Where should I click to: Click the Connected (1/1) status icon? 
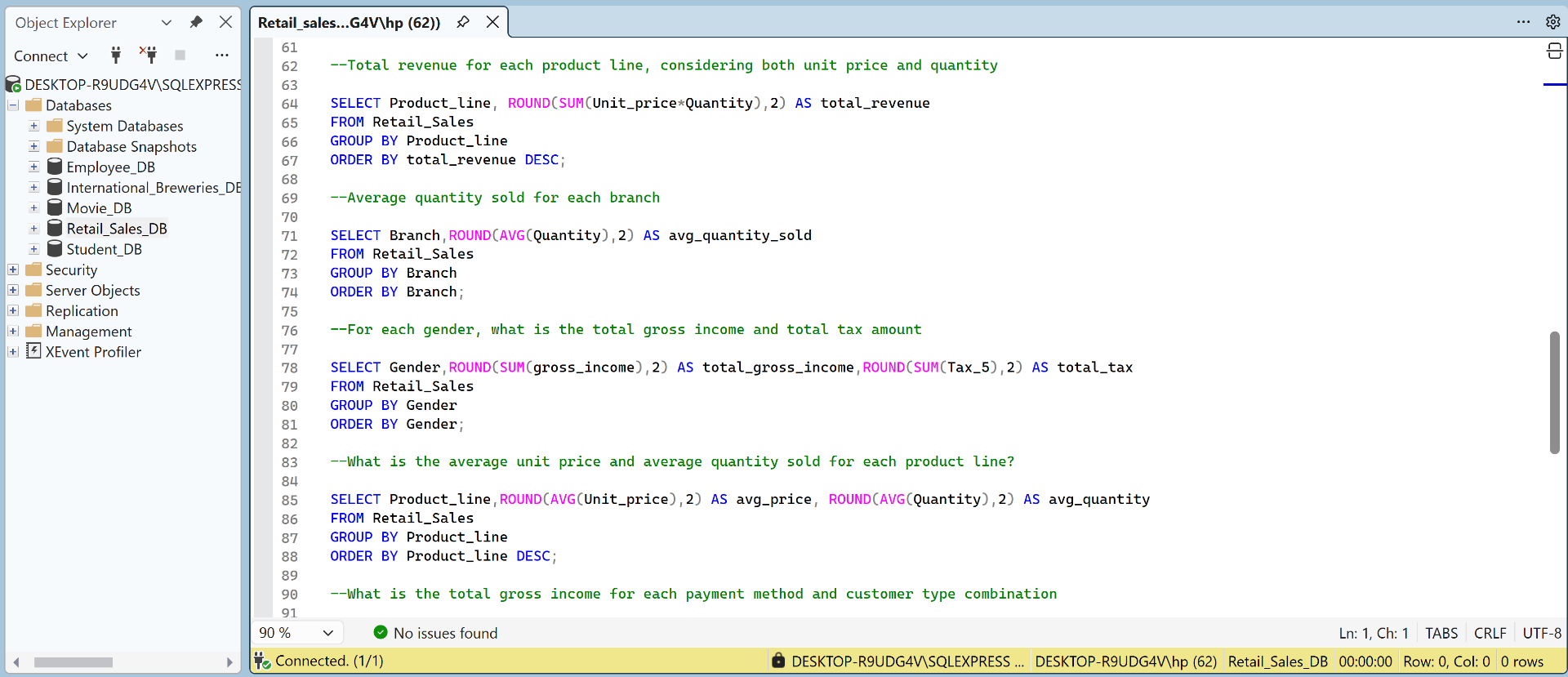click(x=261, y=661)
